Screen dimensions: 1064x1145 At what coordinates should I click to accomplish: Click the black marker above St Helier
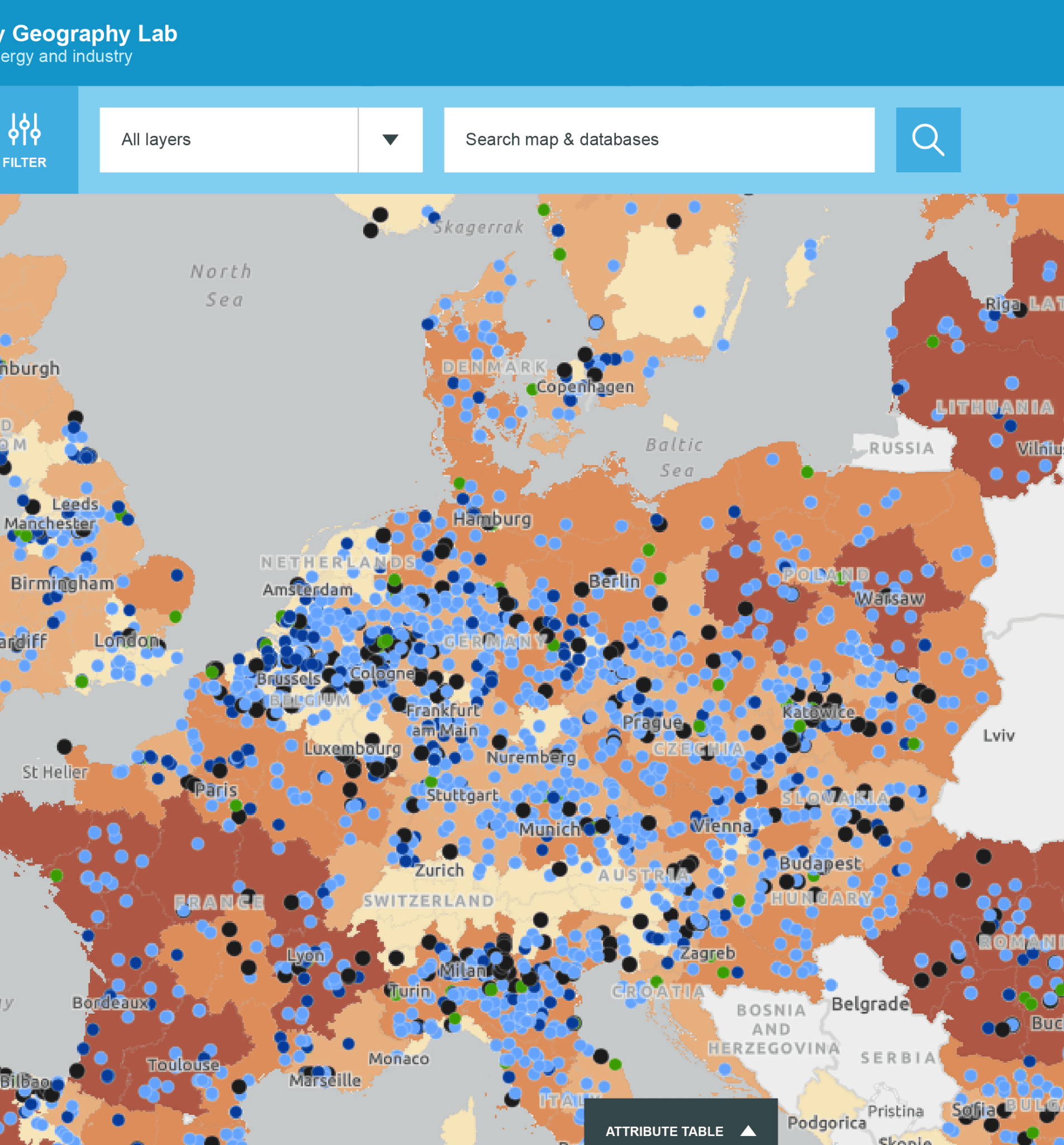pyautogui.click(x=64, y=747)
